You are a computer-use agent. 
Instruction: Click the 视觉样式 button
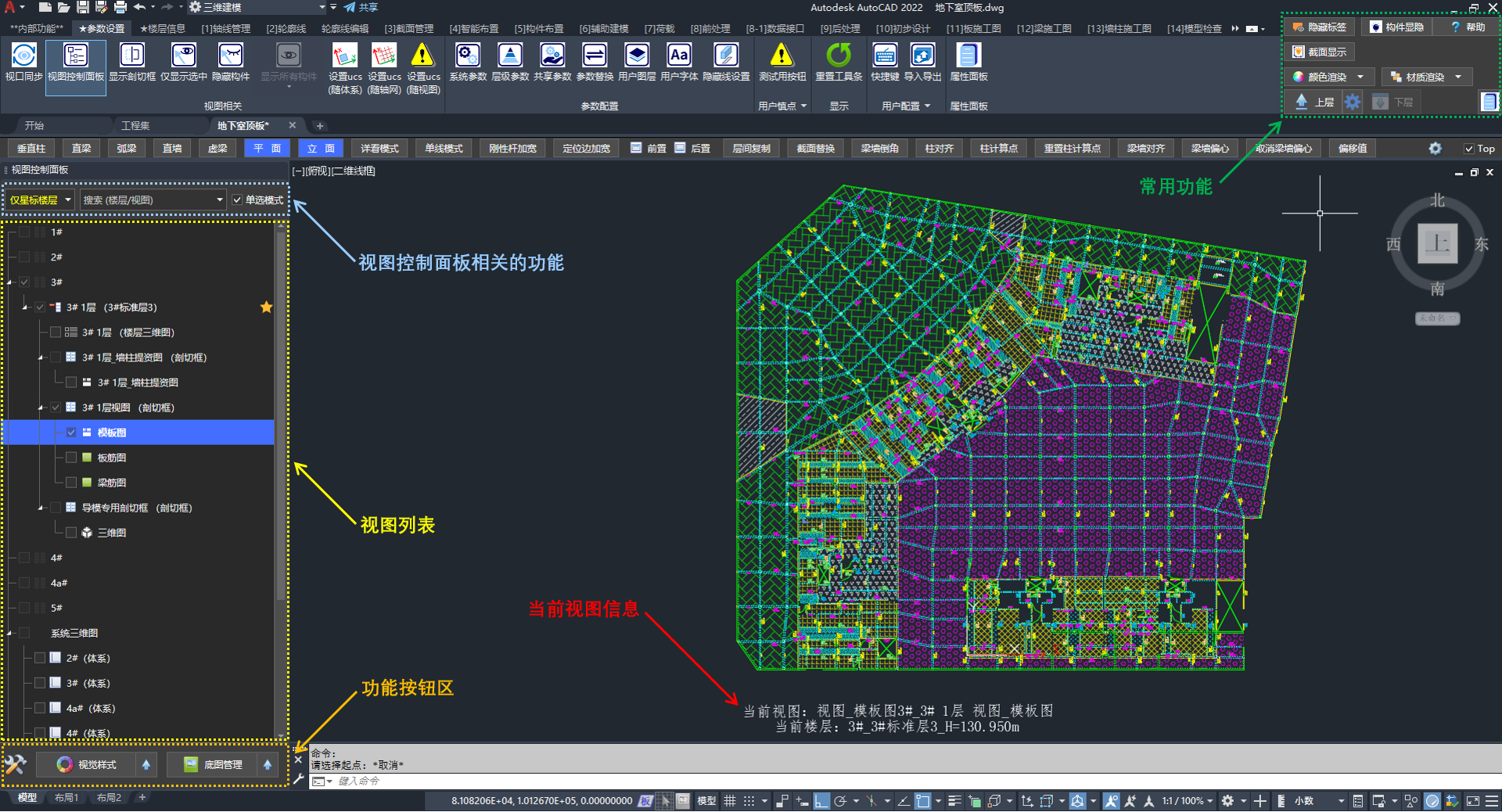[87, 764]
